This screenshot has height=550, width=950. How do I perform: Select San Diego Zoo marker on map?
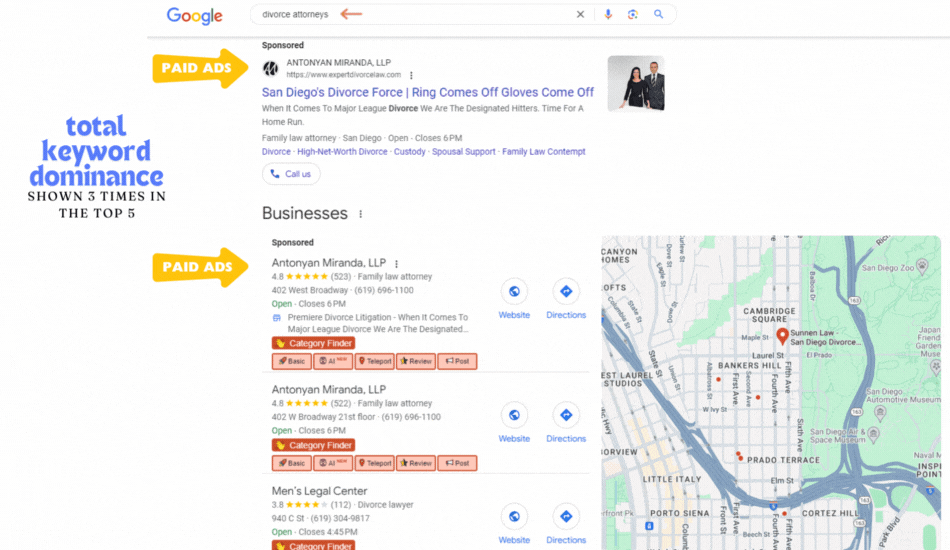(x=922, y=266)
